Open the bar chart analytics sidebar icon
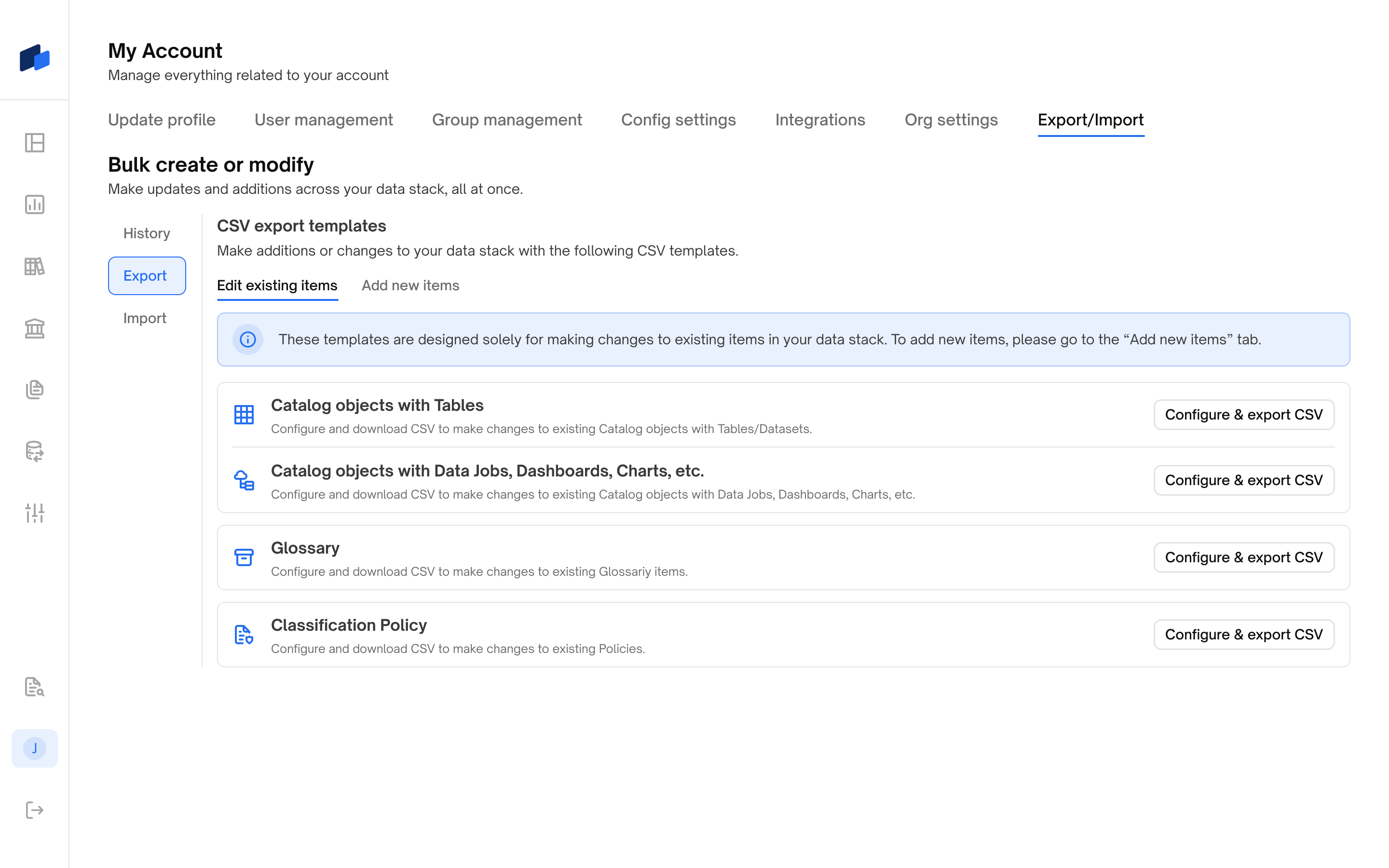Viewport: 1389px width, 868px height. pyautogui.click(x=34, y=204)
